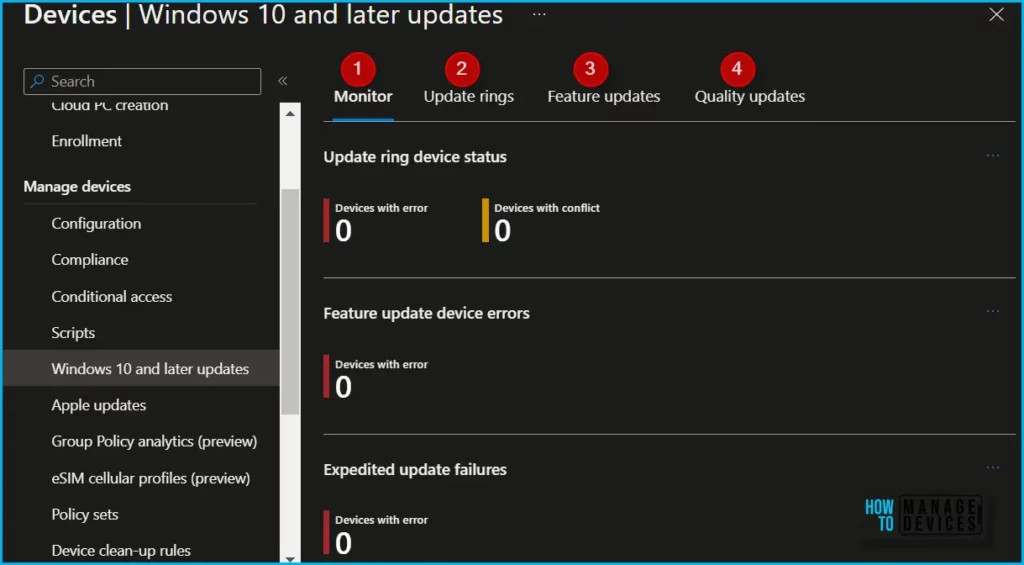Open Conditional access menu item
The image size is (1024, 565).
[x=112, y=297]
